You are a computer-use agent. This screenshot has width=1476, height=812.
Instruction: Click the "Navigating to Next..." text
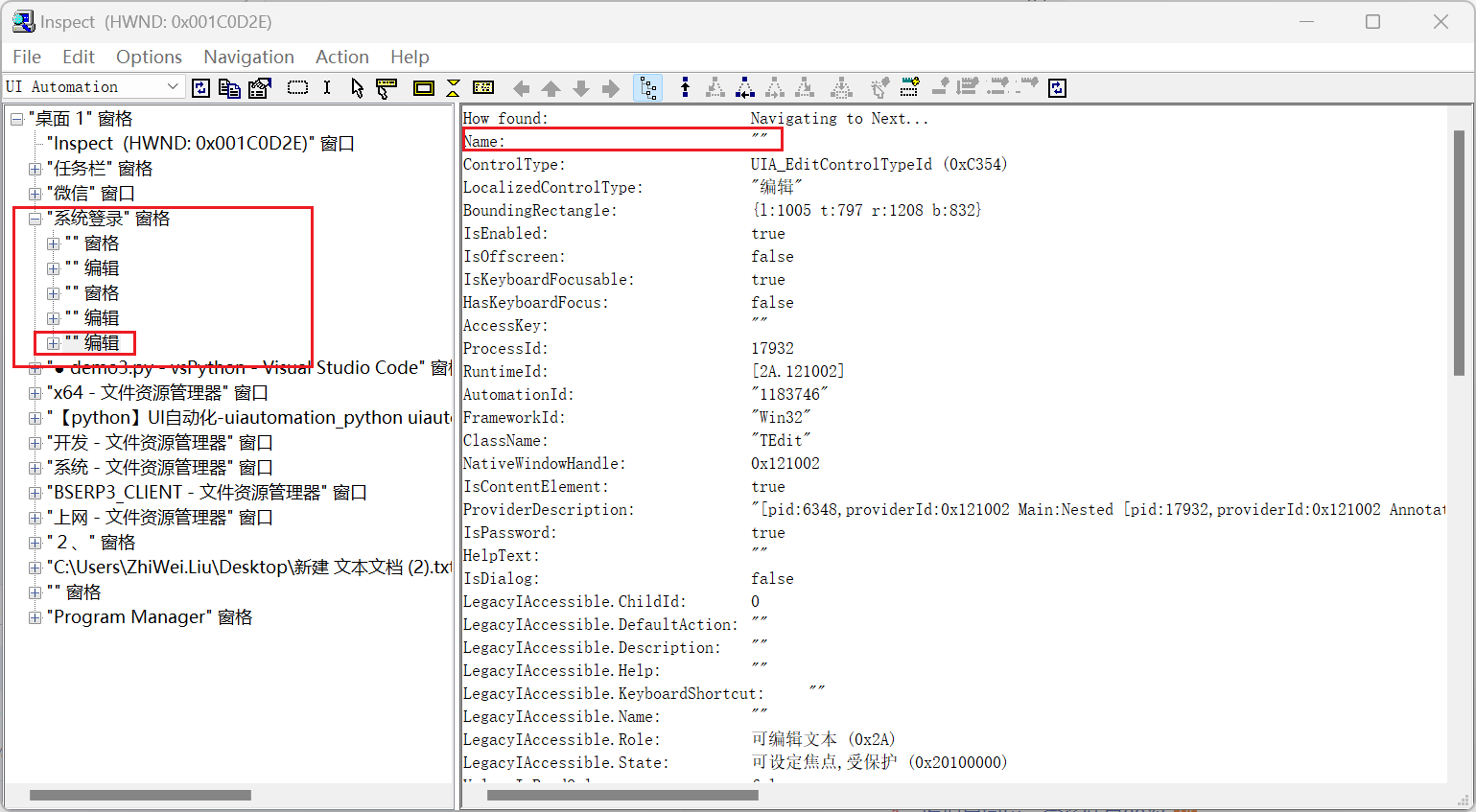point(839,119)
